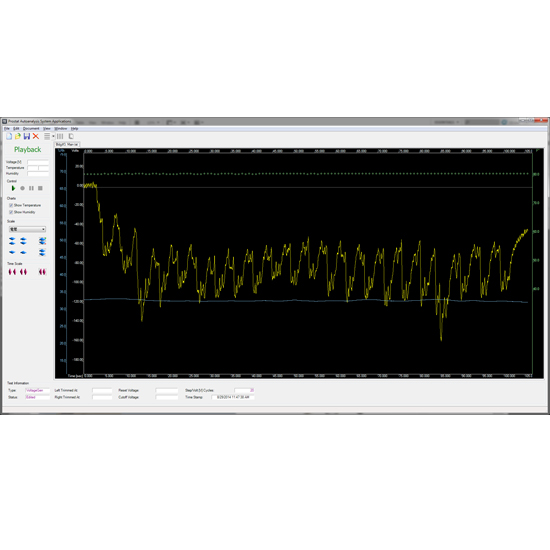Open the Window menu
The height and width of the screenshot is (550, 550).
point(61,129)
